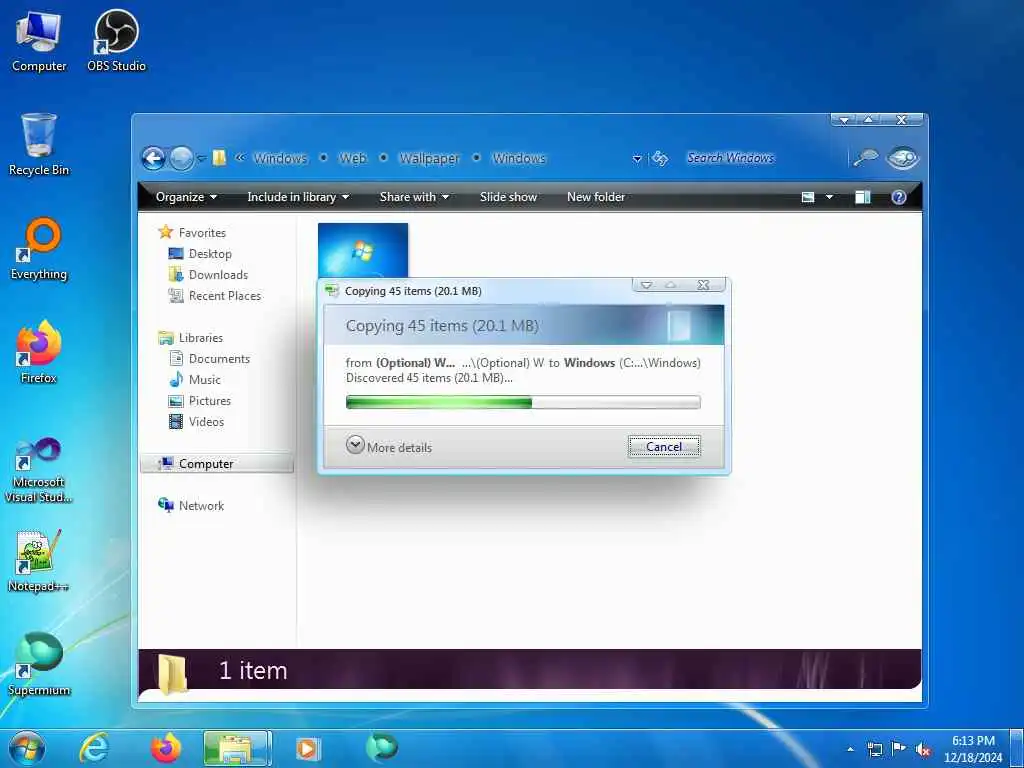Click the change view icon
Screen dimensions: 1024x768
(x=808, y=197)
